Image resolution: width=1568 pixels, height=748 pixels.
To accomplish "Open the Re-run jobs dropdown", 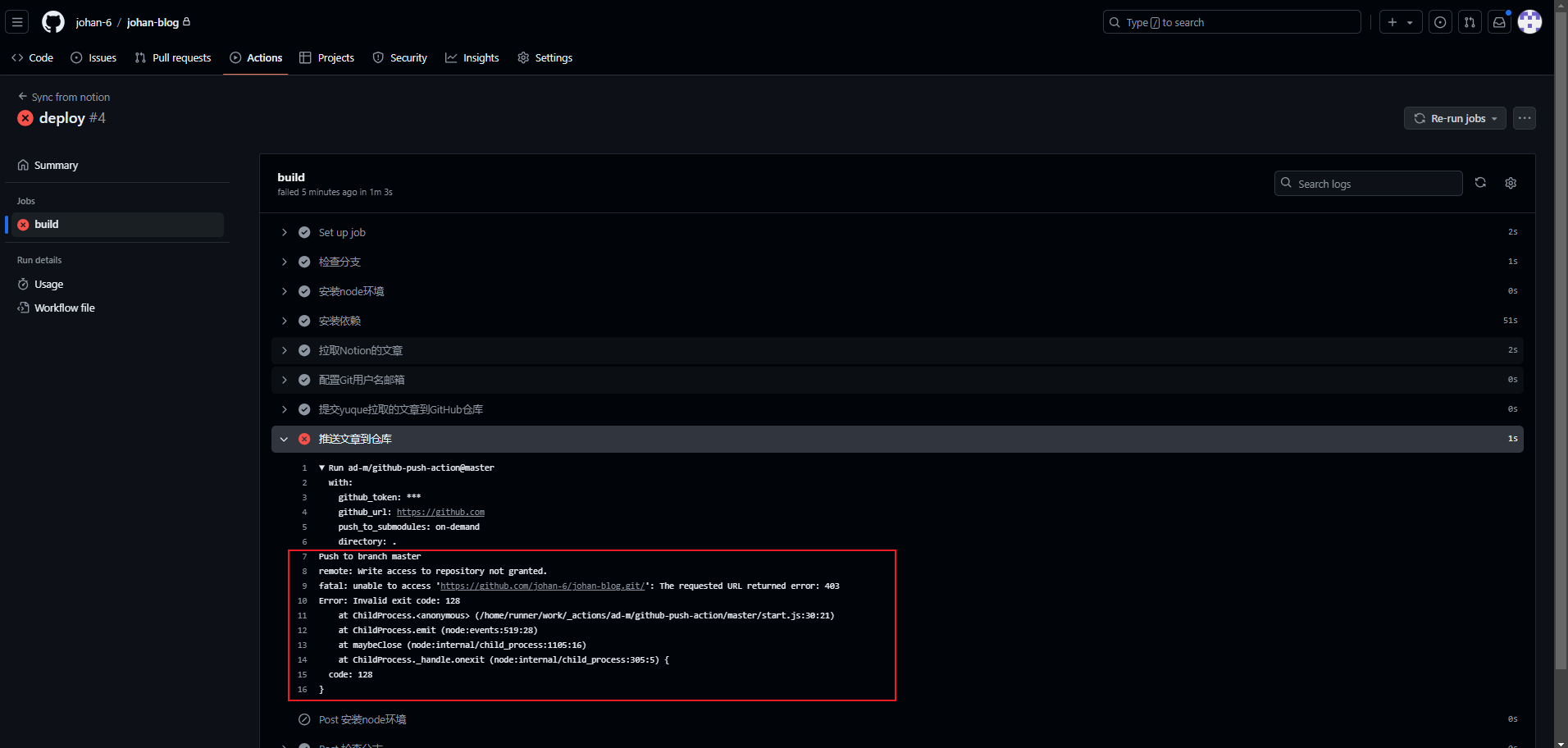I will pos(1455,118).
